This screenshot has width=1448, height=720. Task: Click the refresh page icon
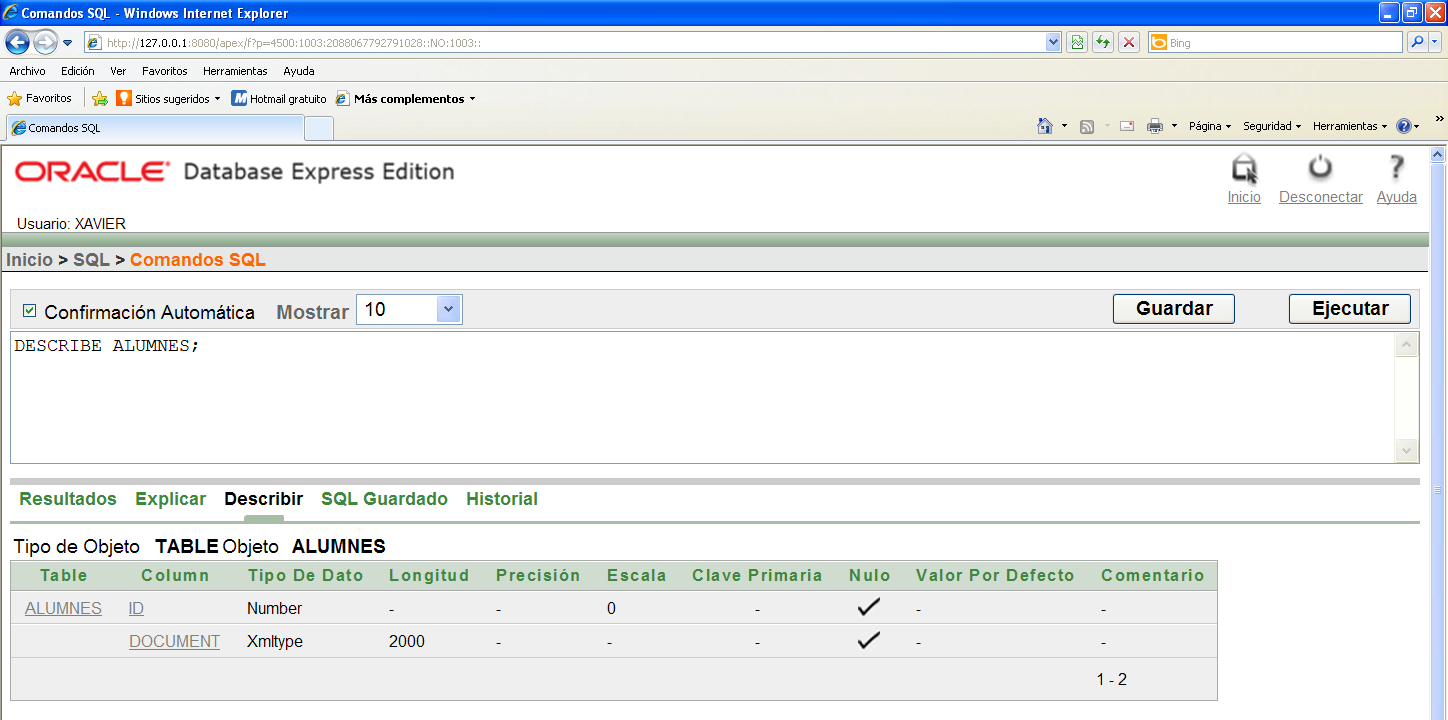(x=1103, y=43)
